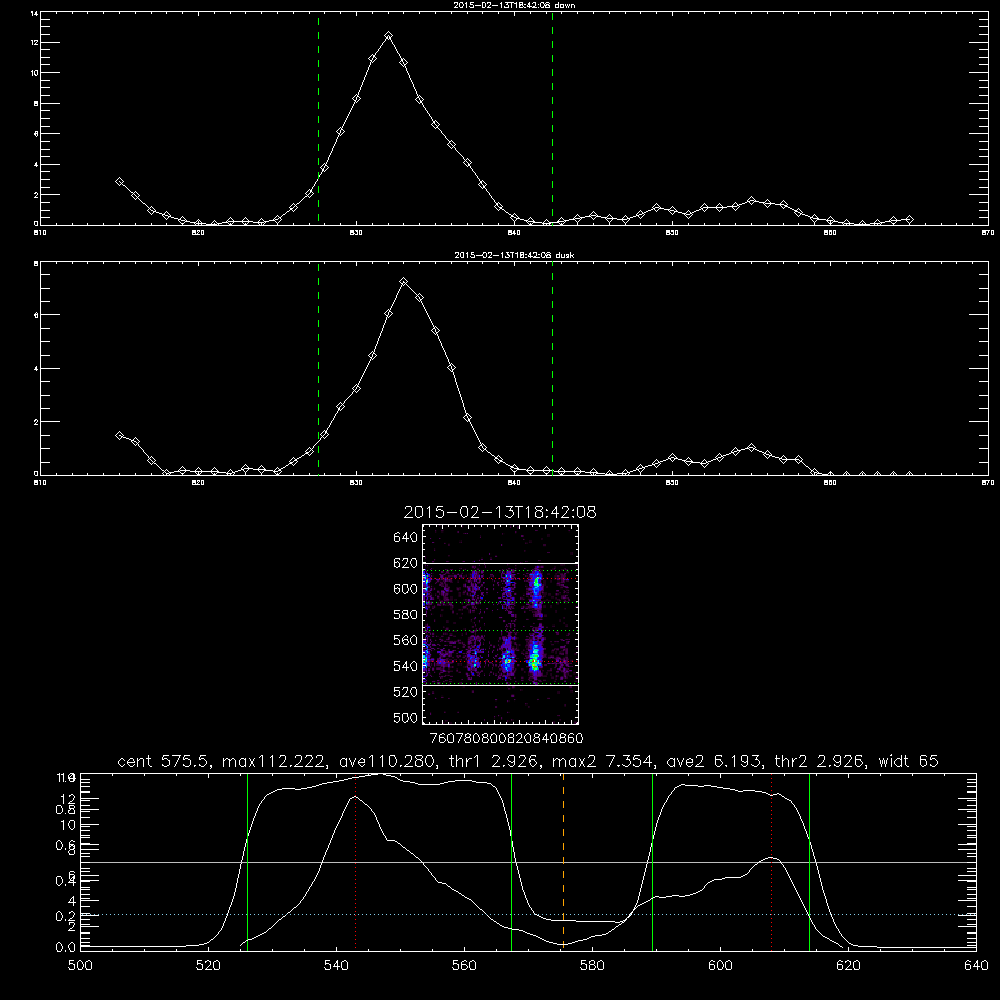Click the x-axis label 620 of the bottom plot

[x=848, y=966]
